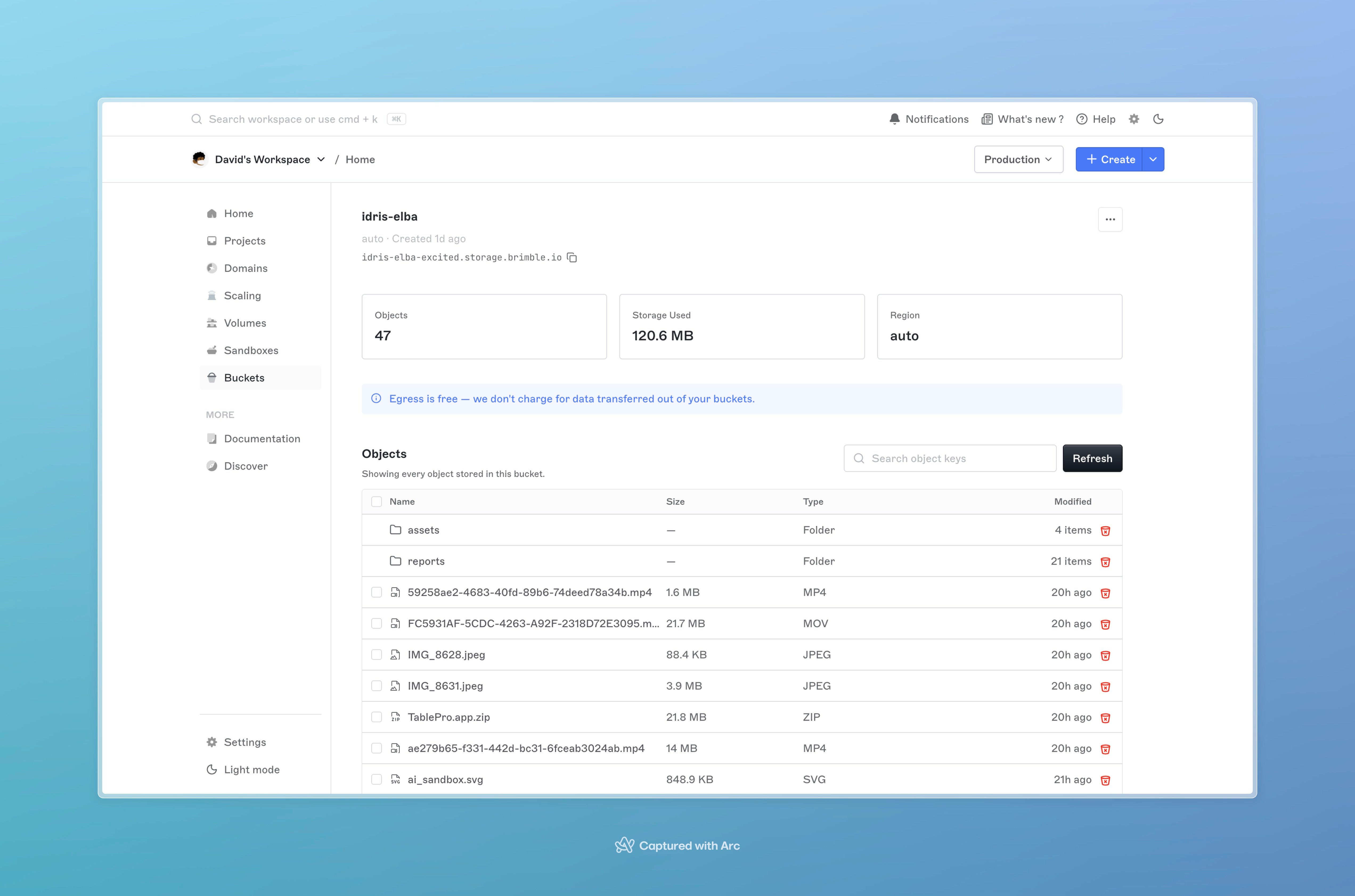The height and width of the screenshot is (896, 1355).
Task: Check the FC5931AF MOV row checkbox
Action: pos(376,623)
